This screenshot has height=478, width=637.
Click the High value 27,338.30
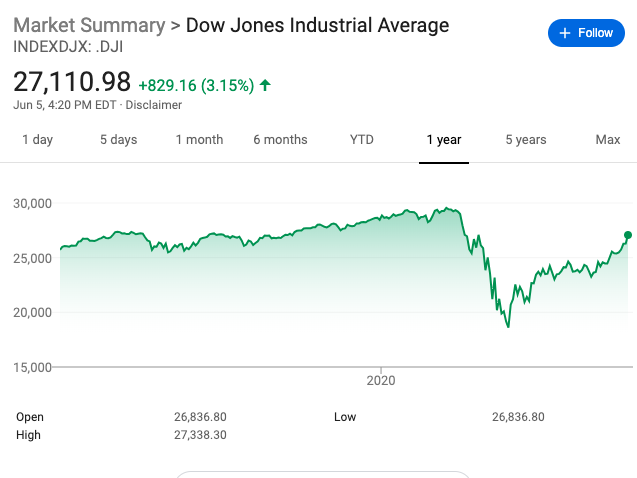coord(200,435)
